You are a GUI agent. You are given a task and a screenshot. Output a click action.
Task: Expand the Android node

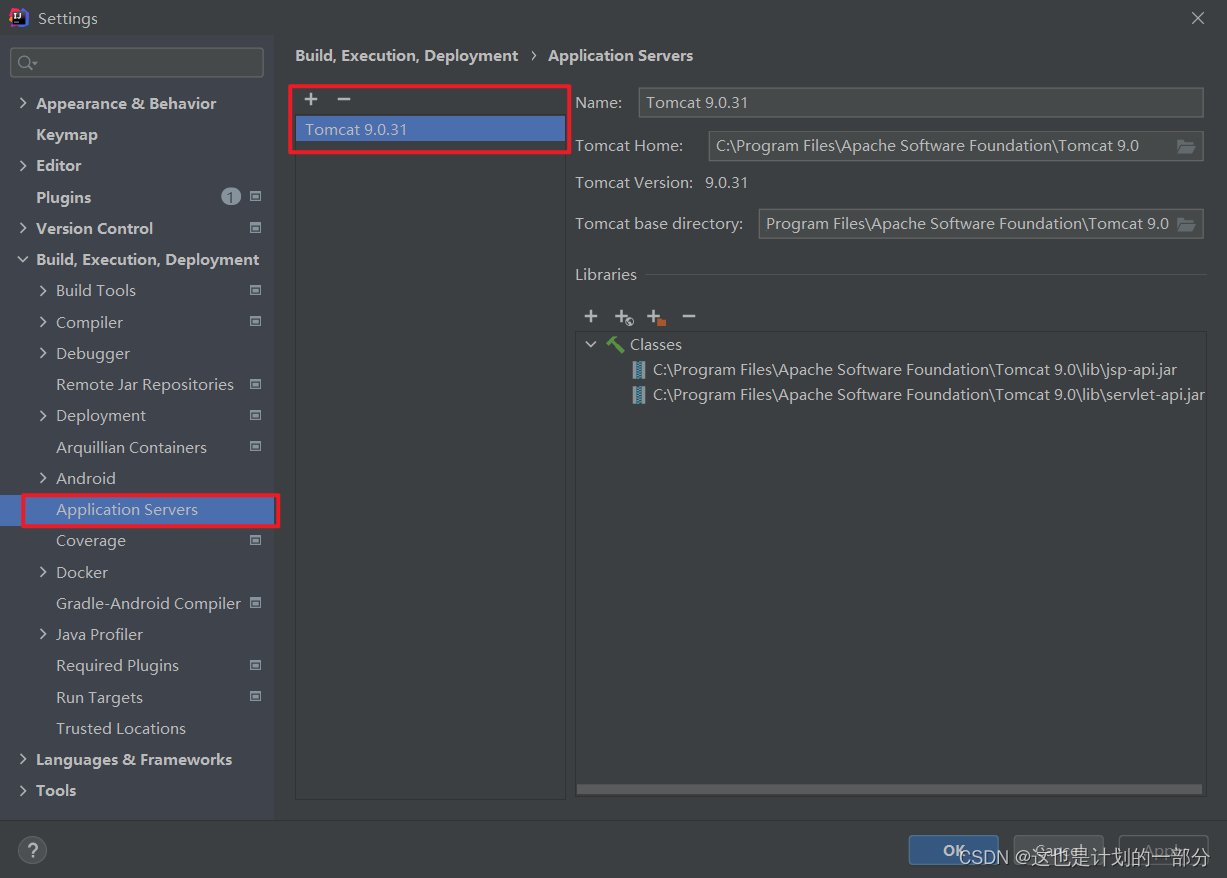click(x=43, y=478)
